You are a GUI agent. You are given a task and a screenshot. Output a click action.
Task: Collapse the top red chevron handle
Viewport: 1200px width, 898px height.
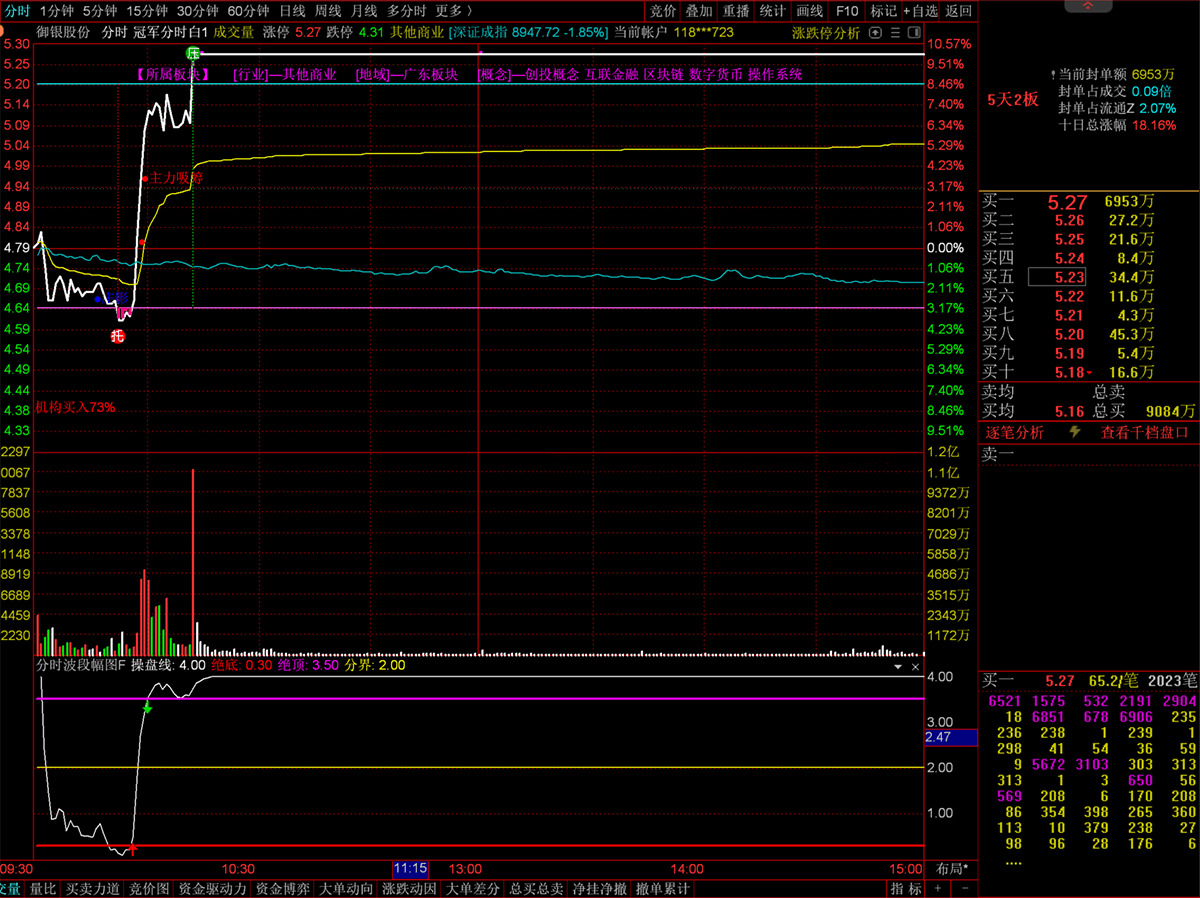click(x=1088, y=7)
